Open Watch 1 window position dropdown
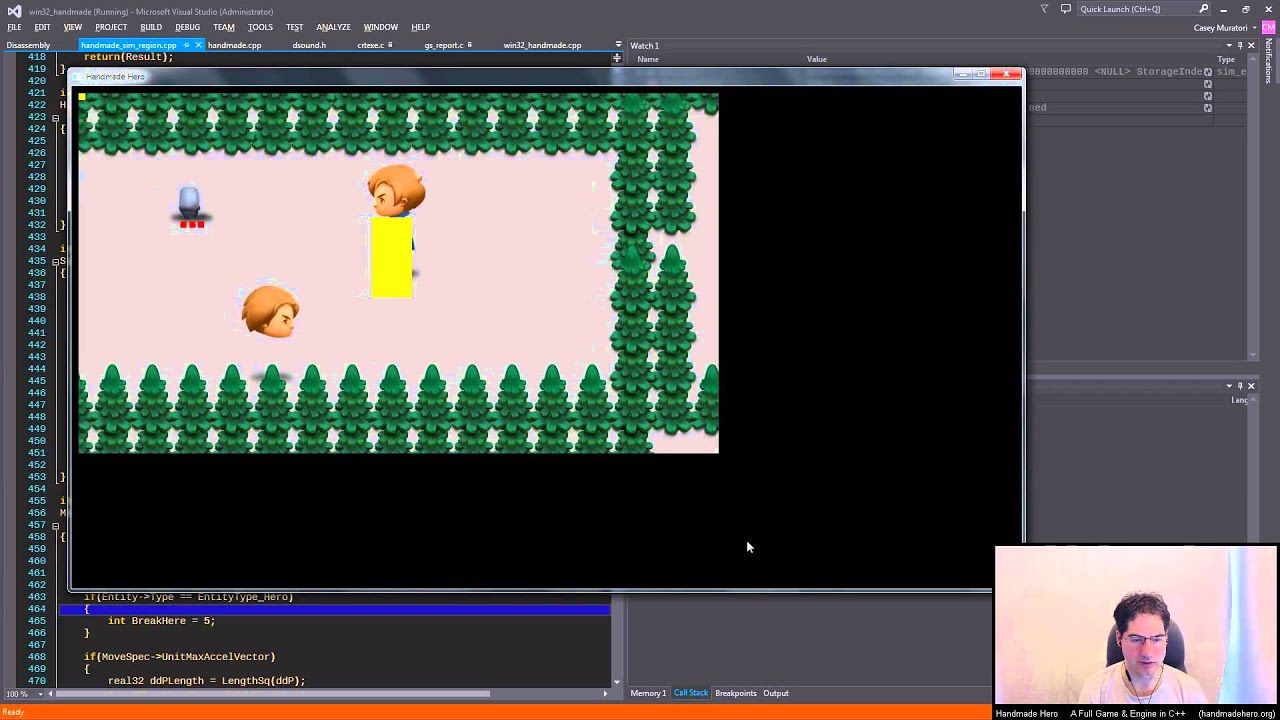 (1229, 45)
